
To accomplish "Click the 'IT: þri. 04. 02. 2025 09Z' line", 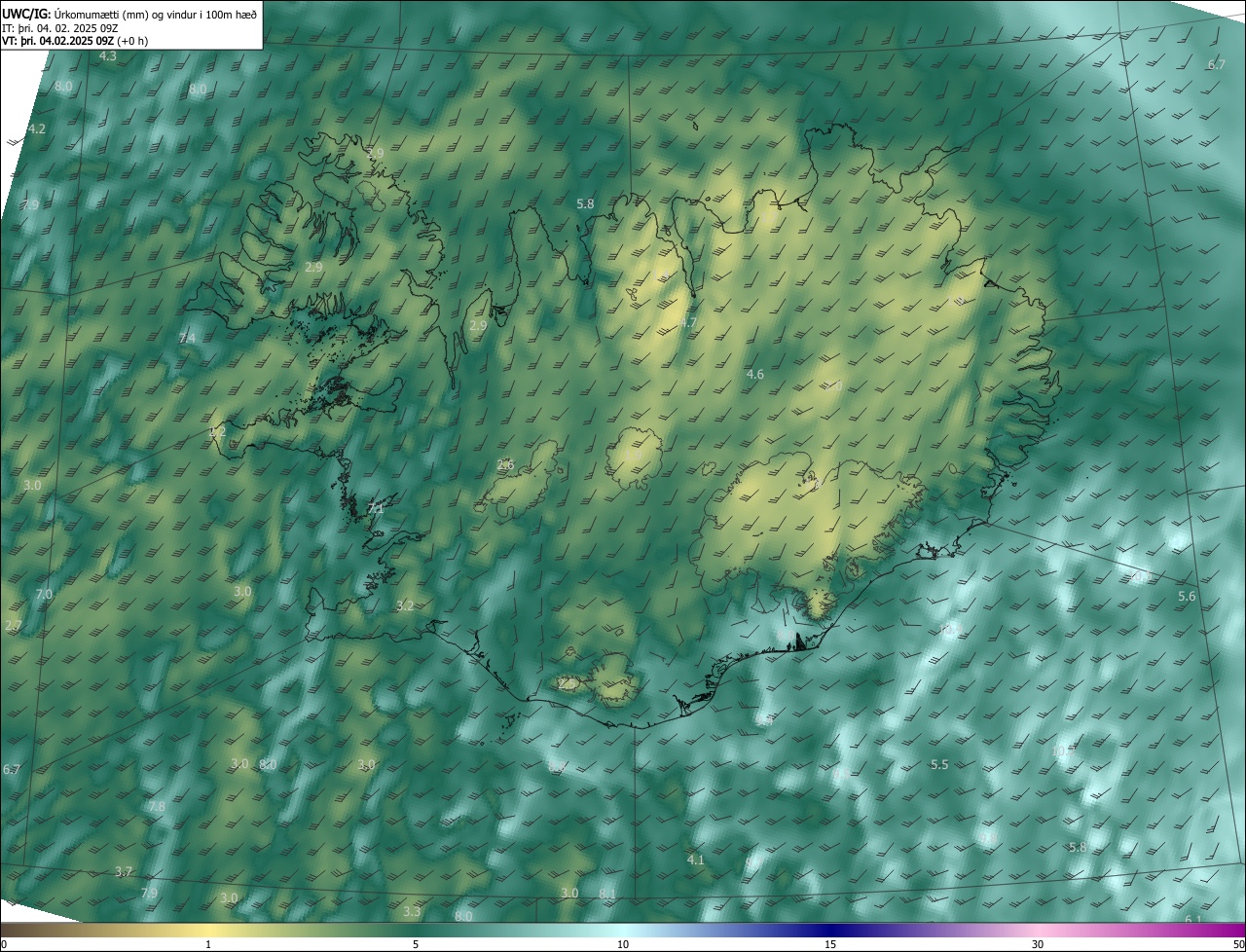I will 60,27.
